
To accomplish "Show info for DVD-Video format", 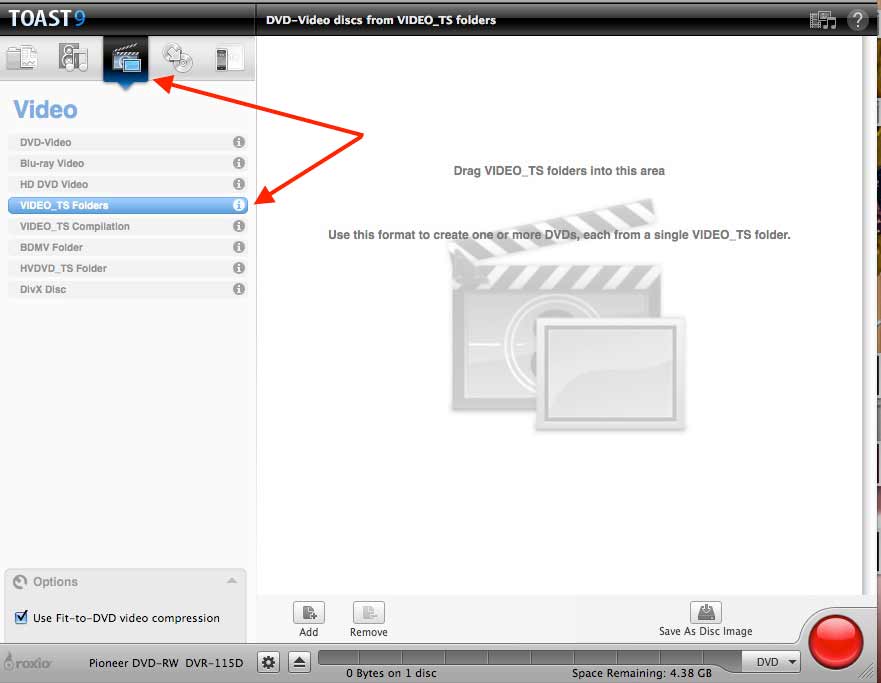I will point(239,142).
